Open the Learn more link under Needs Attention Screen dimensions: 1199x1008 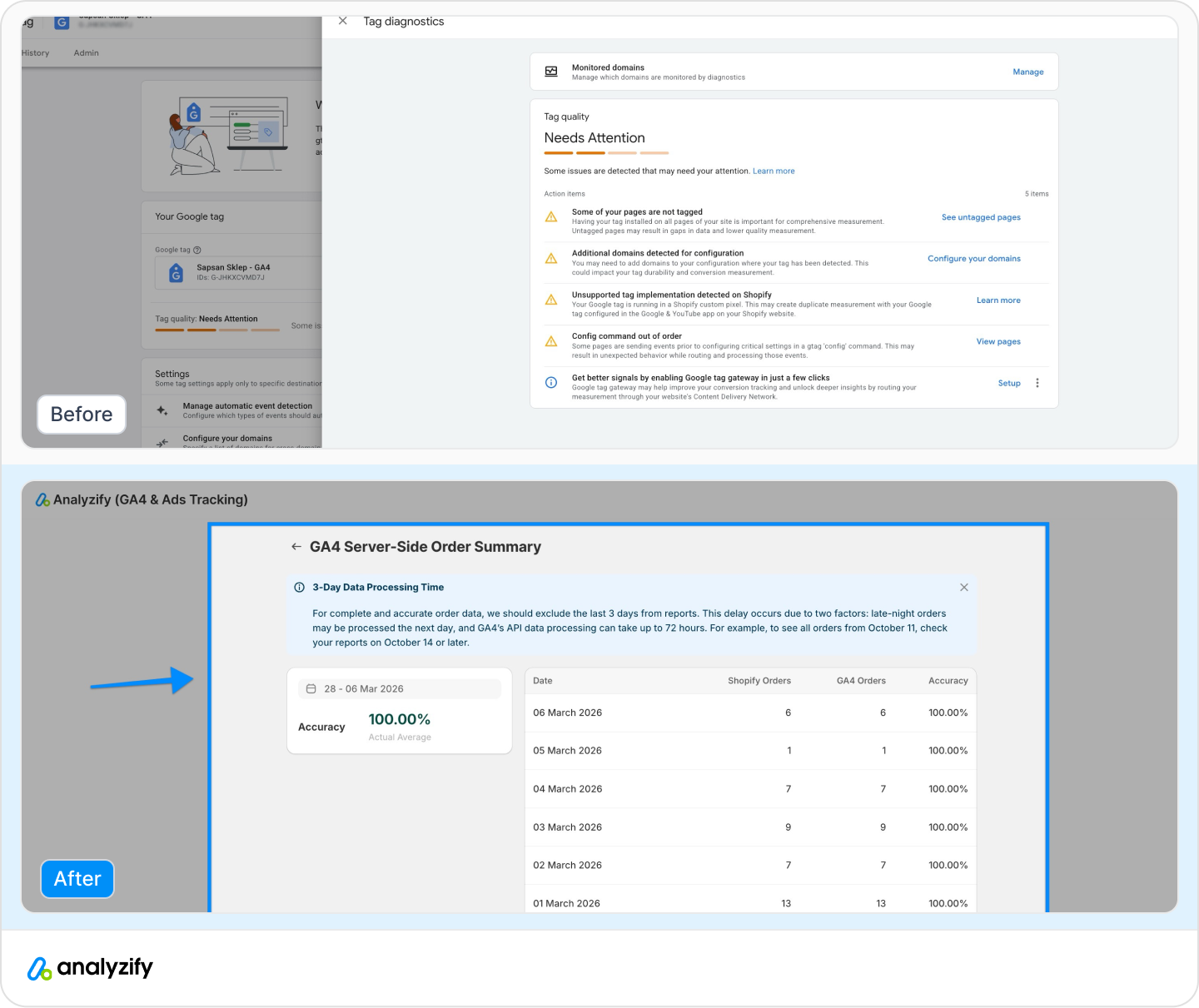click(774, 171)
